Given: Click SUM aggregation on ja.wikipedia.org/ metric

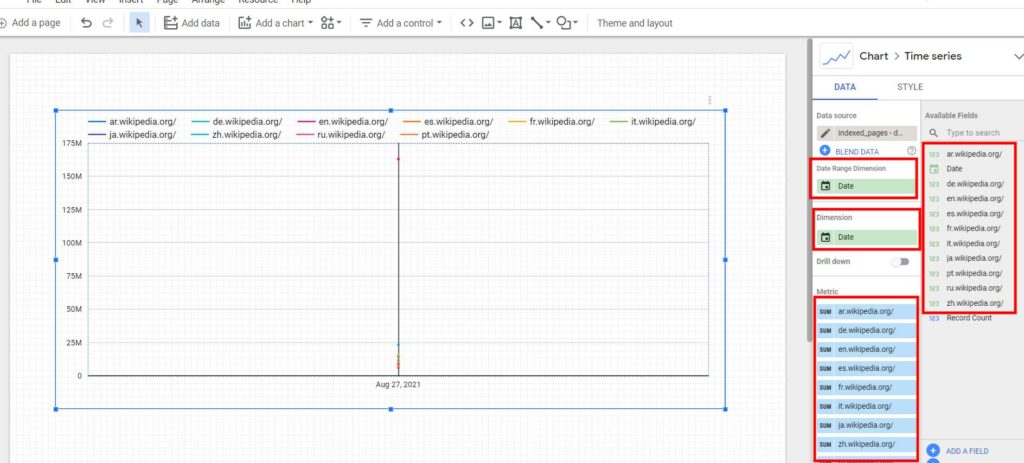Looking at the screenshot, I should point(825,425).
